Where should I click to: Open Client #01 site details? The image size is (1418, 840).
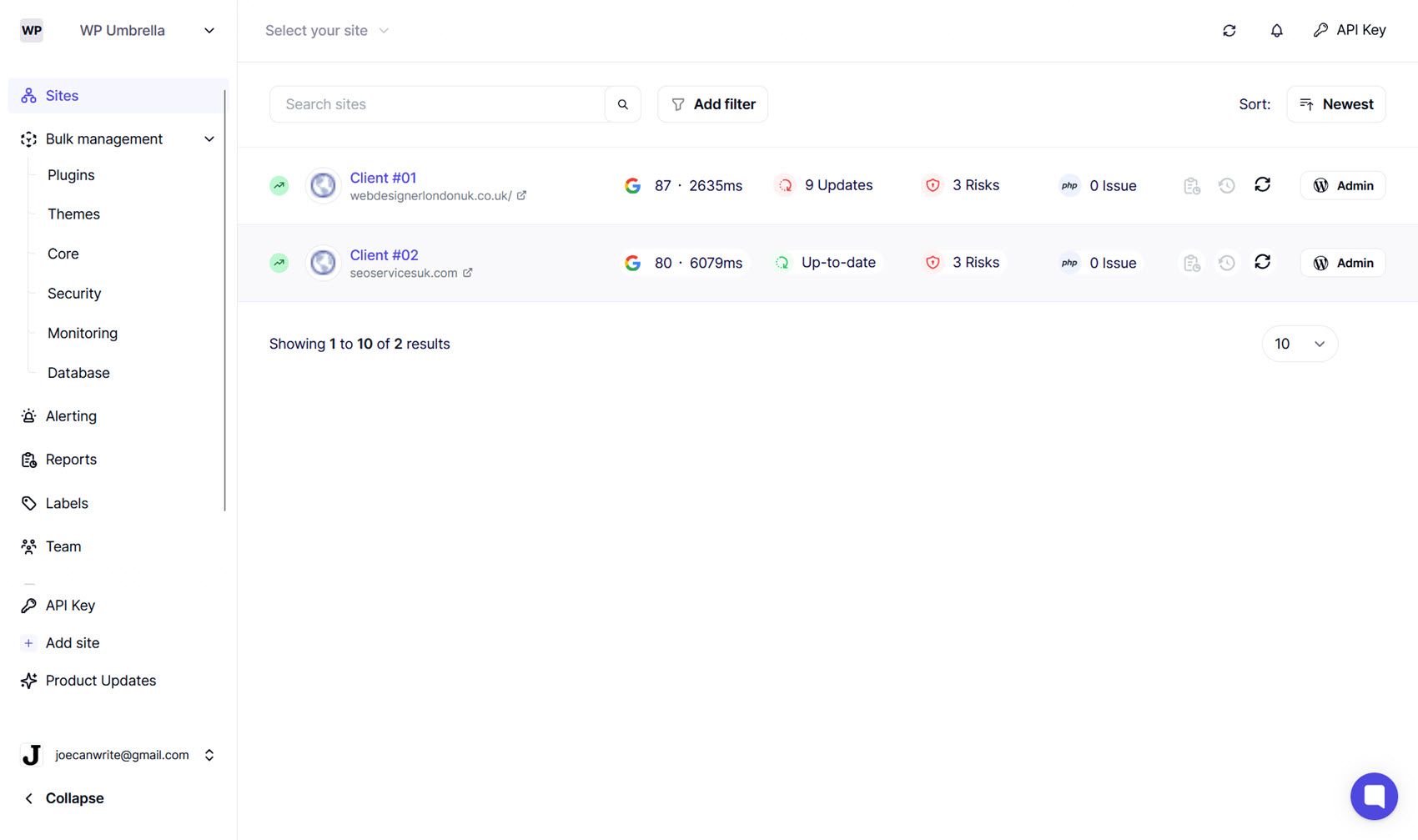click(x=383, y=177)
